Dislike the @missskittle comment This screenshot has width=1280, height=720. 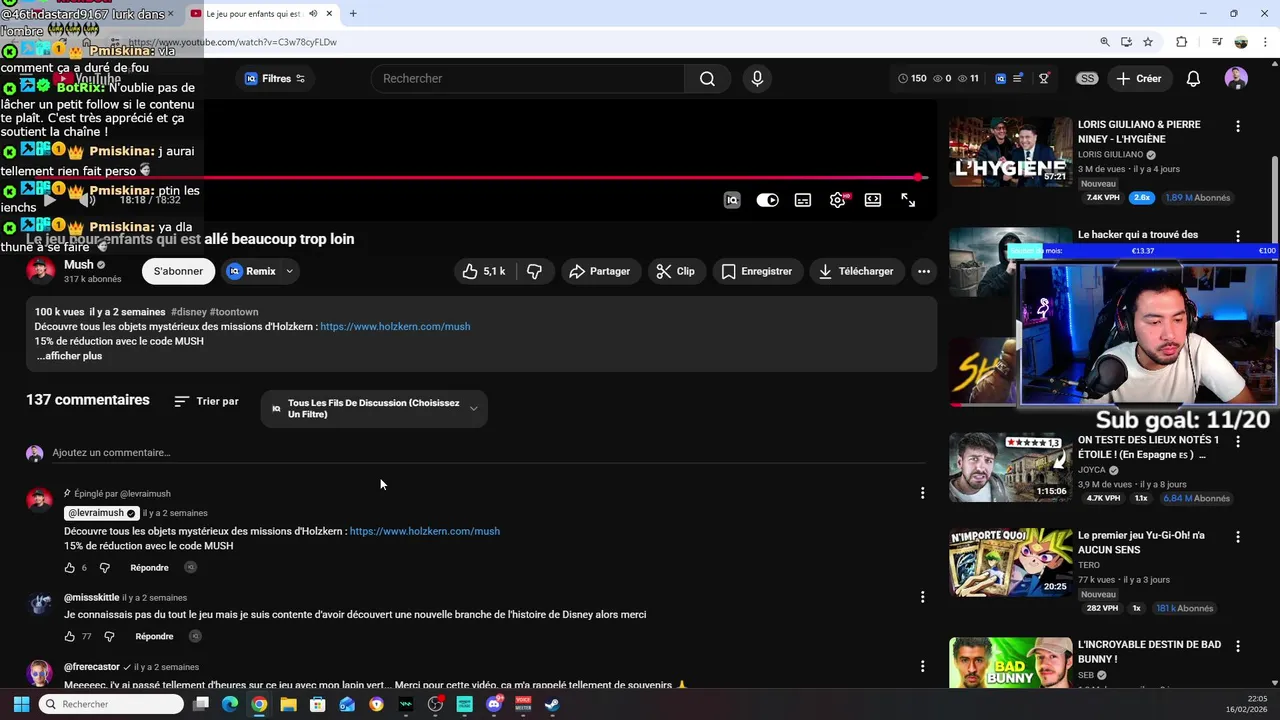click(x=109, y=636)
